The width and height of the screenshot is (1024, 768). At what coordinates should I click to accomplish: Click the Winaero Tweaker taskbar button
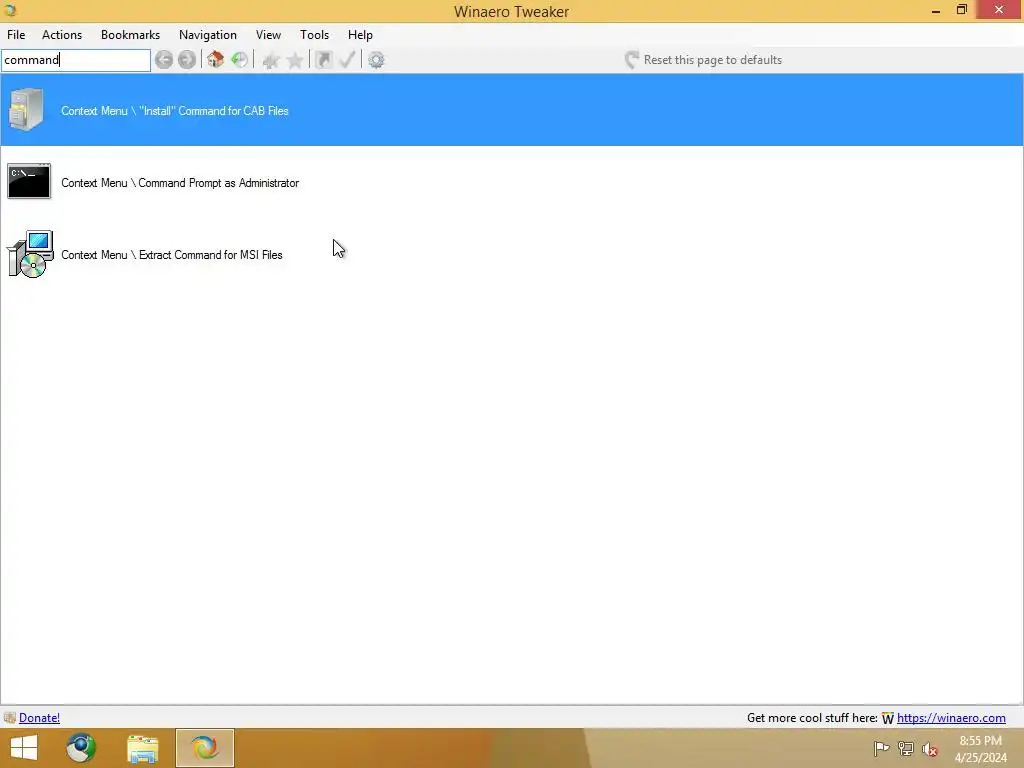pyautogui.click(x=204, y=748)
